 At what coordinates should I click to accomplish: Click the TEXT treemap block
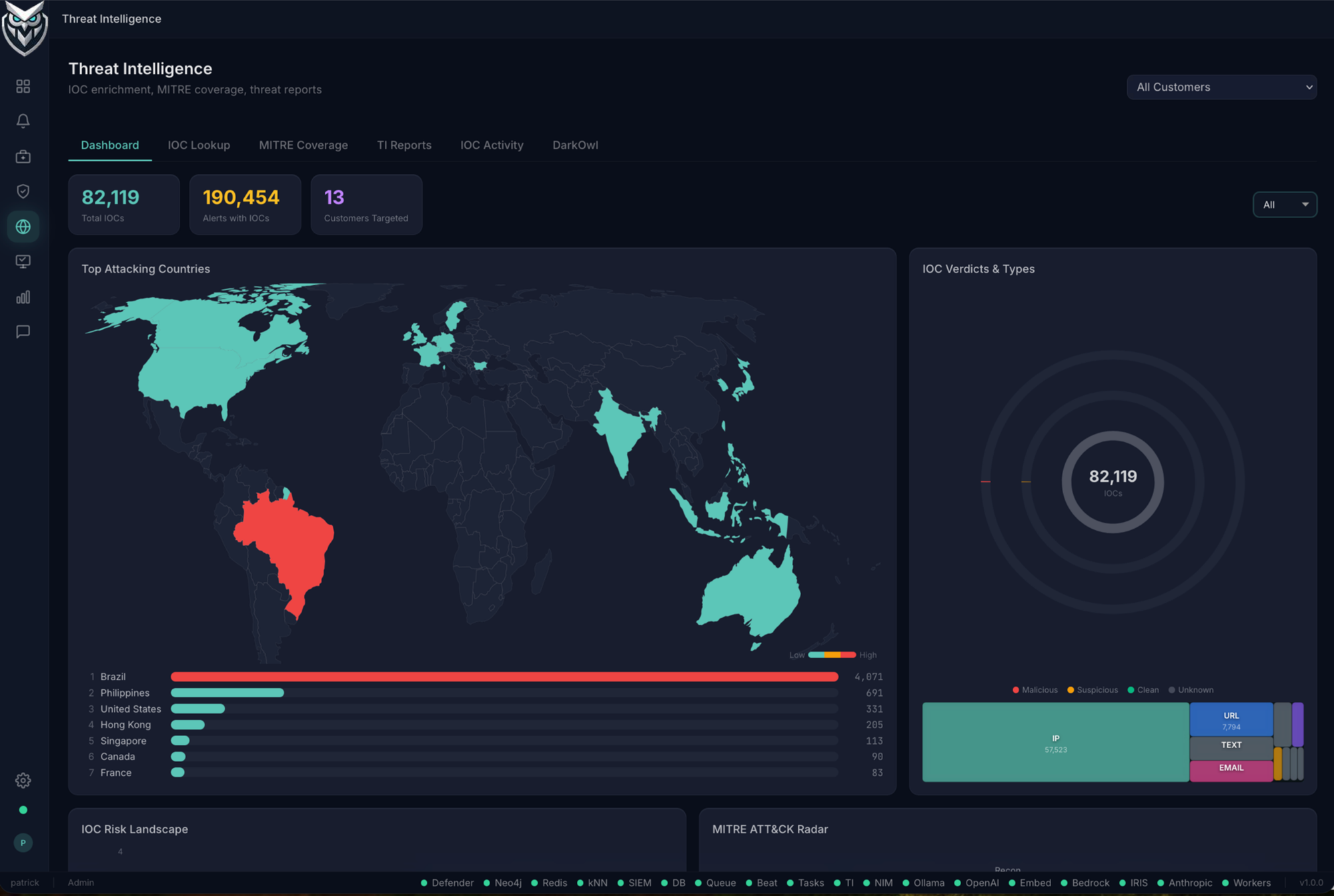tap(1231, 747)
